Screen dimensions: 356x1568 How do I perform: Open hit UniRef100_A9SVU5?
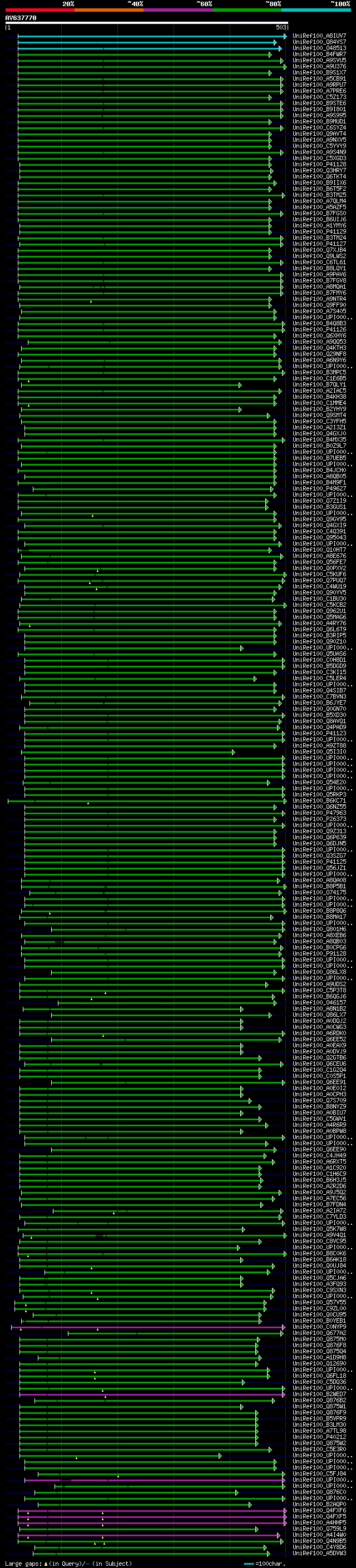coord(319,60)
